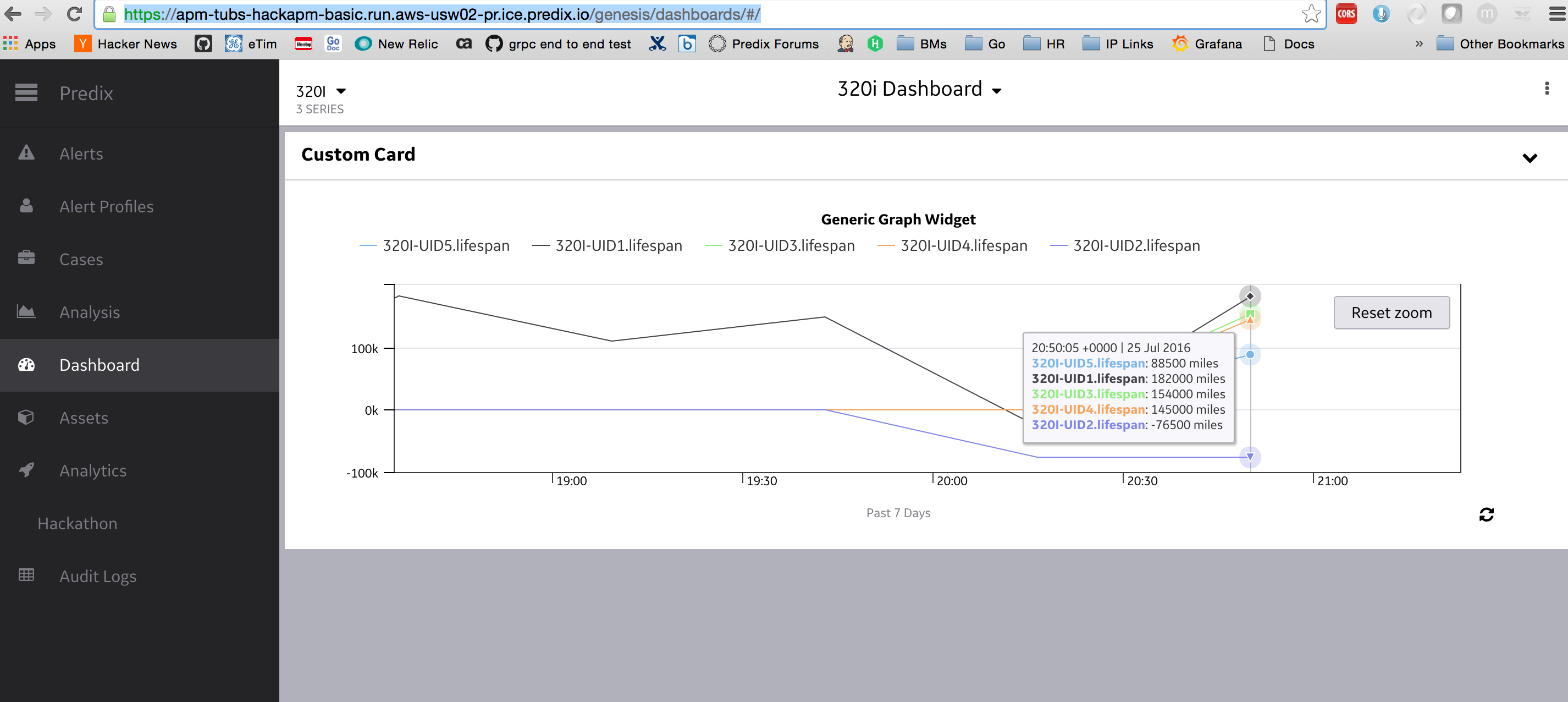Click the Audit Logs table icon
1568x702 pixels.
click(26, 575)
